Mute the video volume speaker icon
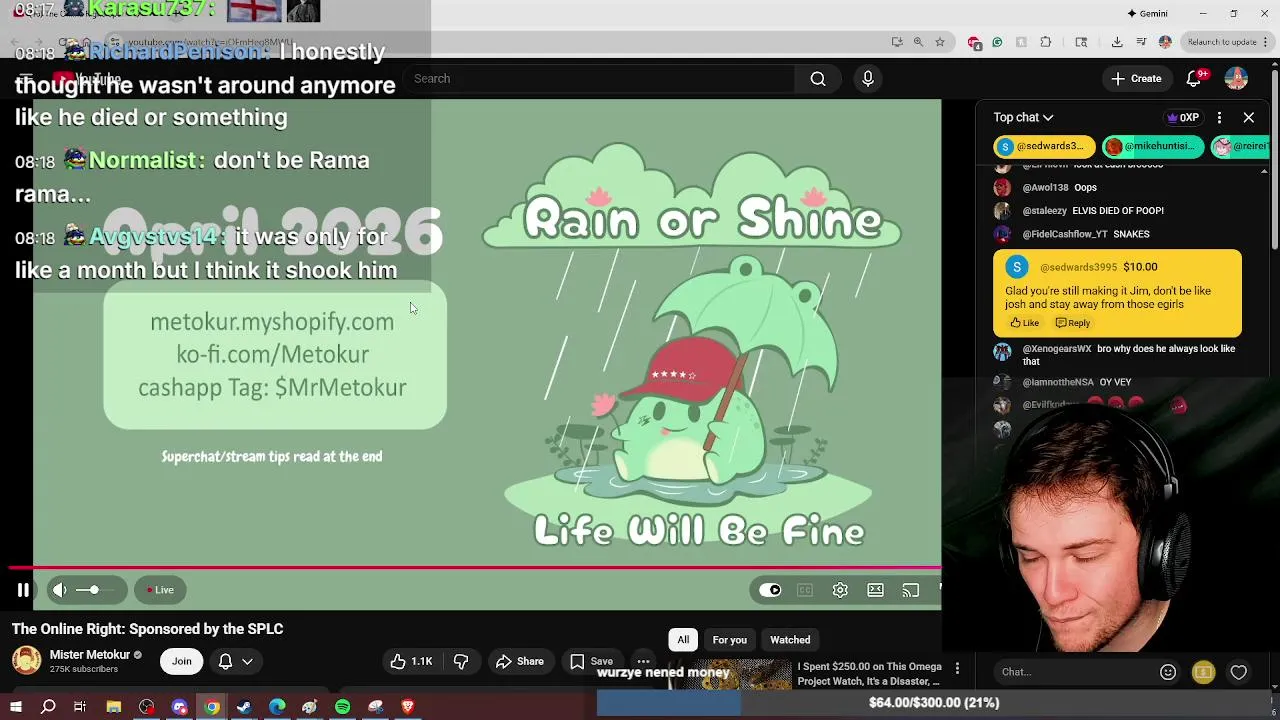 pos(60,590)
